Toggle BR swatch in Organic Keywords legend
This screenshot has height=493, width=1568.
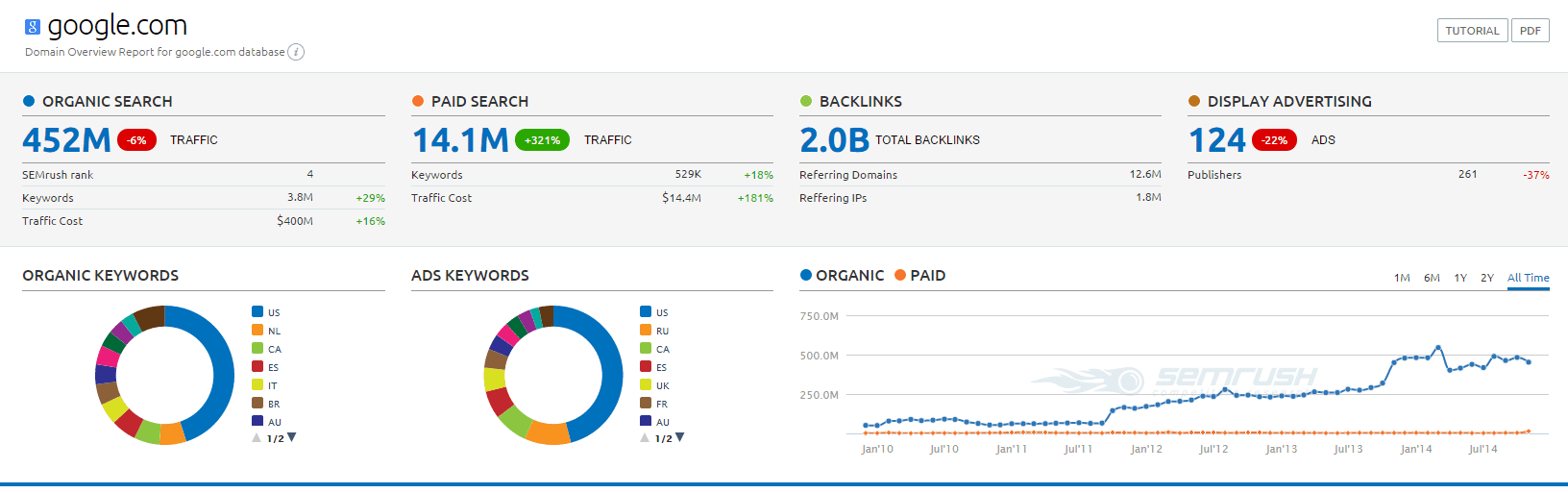click(x=257, y=403)
